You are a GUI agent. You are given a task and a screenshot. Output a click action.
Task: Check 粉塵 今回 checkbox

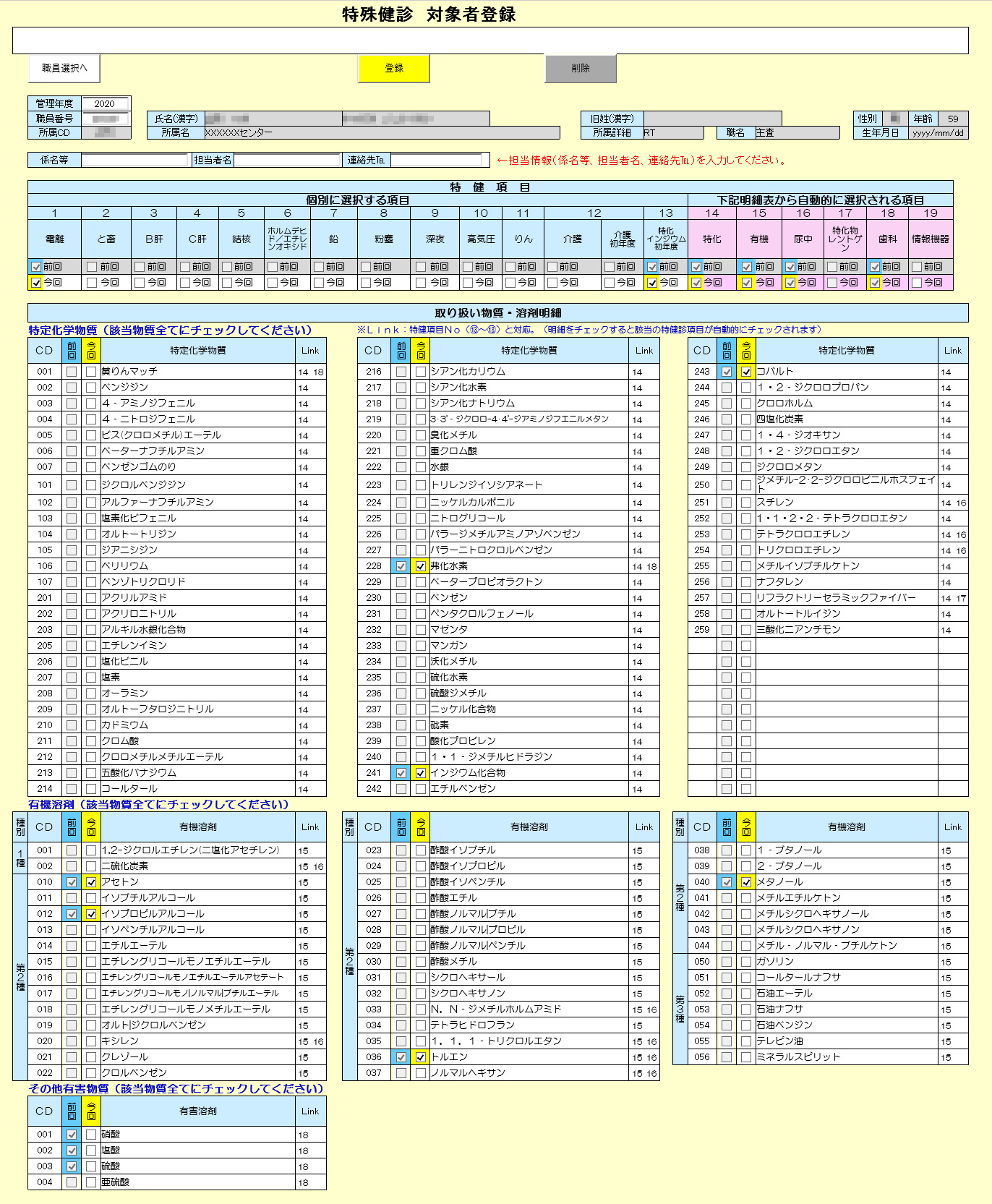pos(366,283)
